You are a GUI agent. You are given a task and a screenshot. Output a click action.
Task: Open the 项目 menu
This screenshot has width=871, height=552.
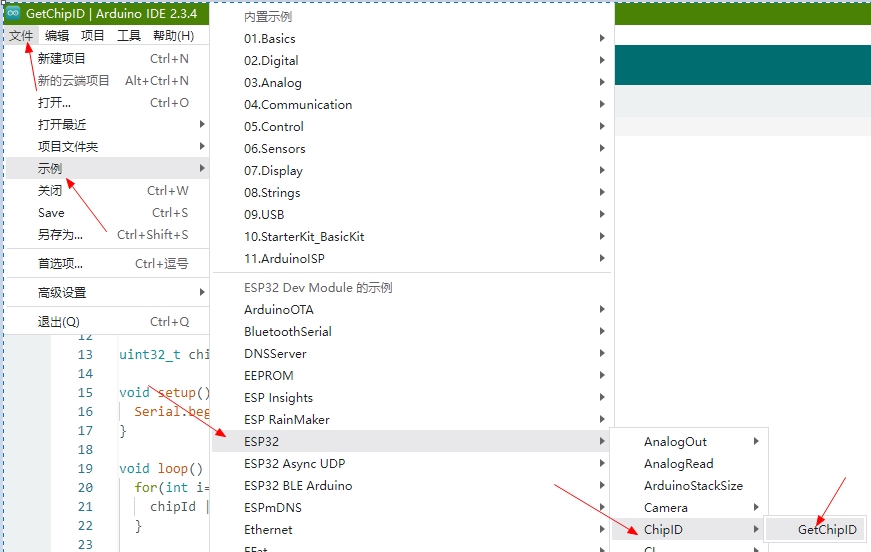92,36
